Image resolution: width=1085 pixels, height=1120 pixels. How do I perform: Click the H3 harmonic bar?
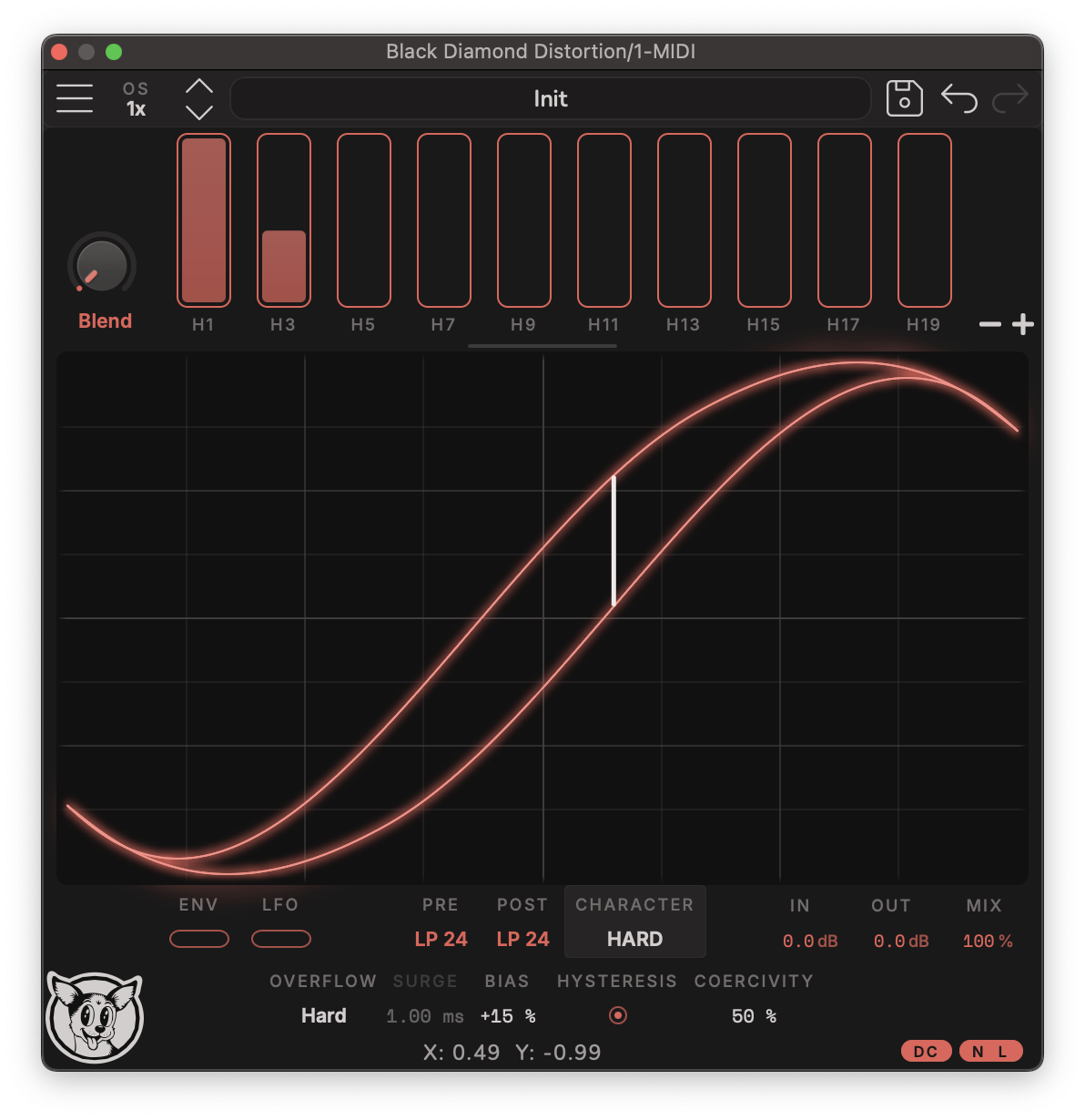coord(284,220)
